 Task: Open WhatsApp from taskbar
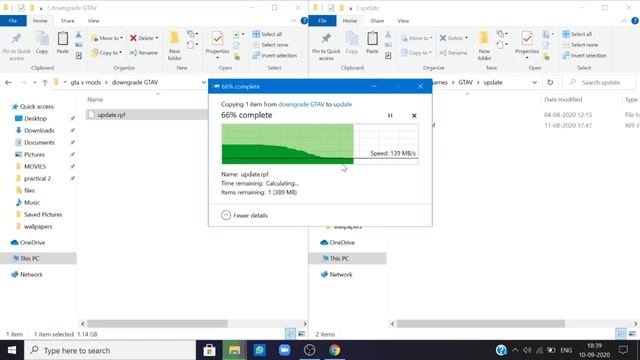click(x=260, y=350)
